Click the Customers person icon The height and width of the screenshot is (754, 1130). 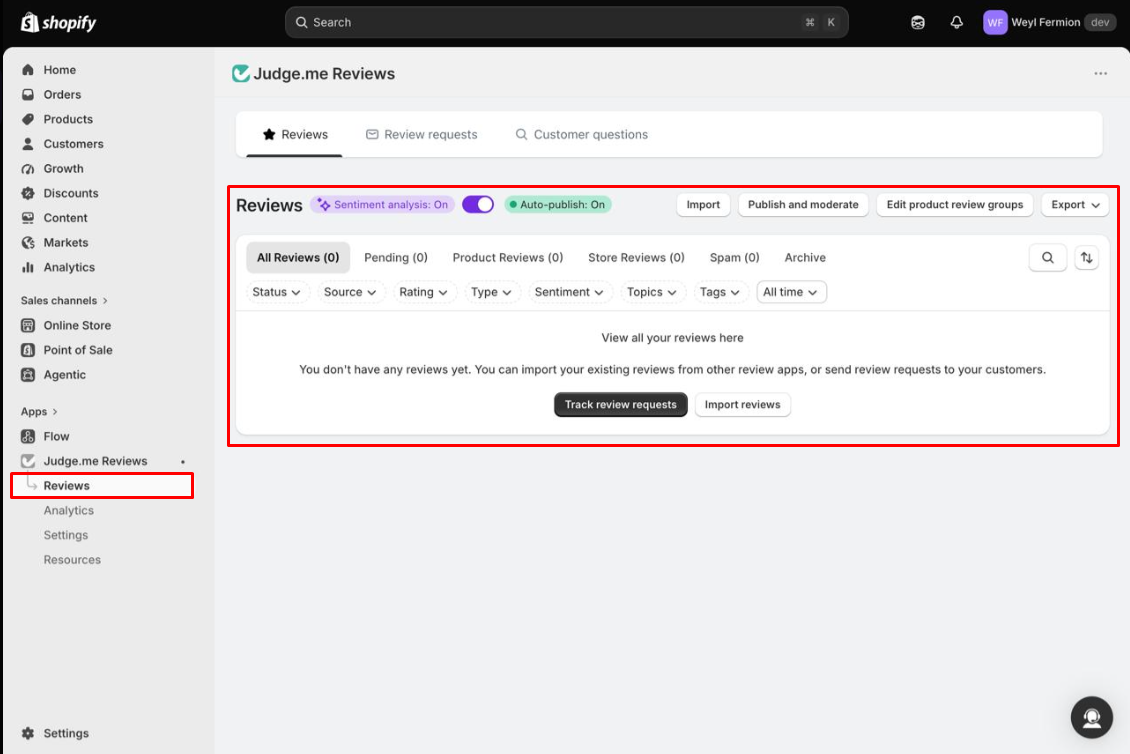[28, 144]
